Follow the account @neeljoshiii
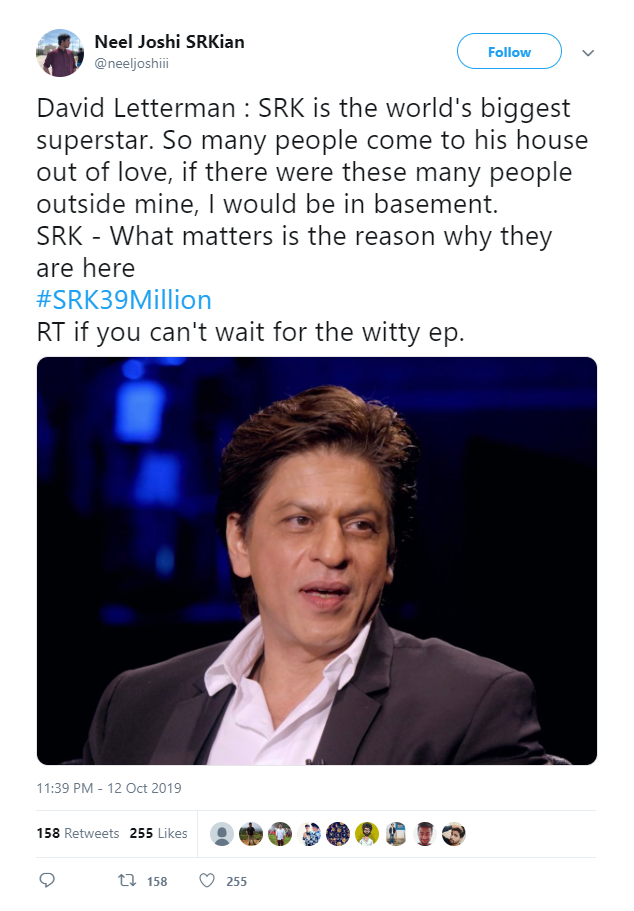634x911 pixels. coord(509,51)
